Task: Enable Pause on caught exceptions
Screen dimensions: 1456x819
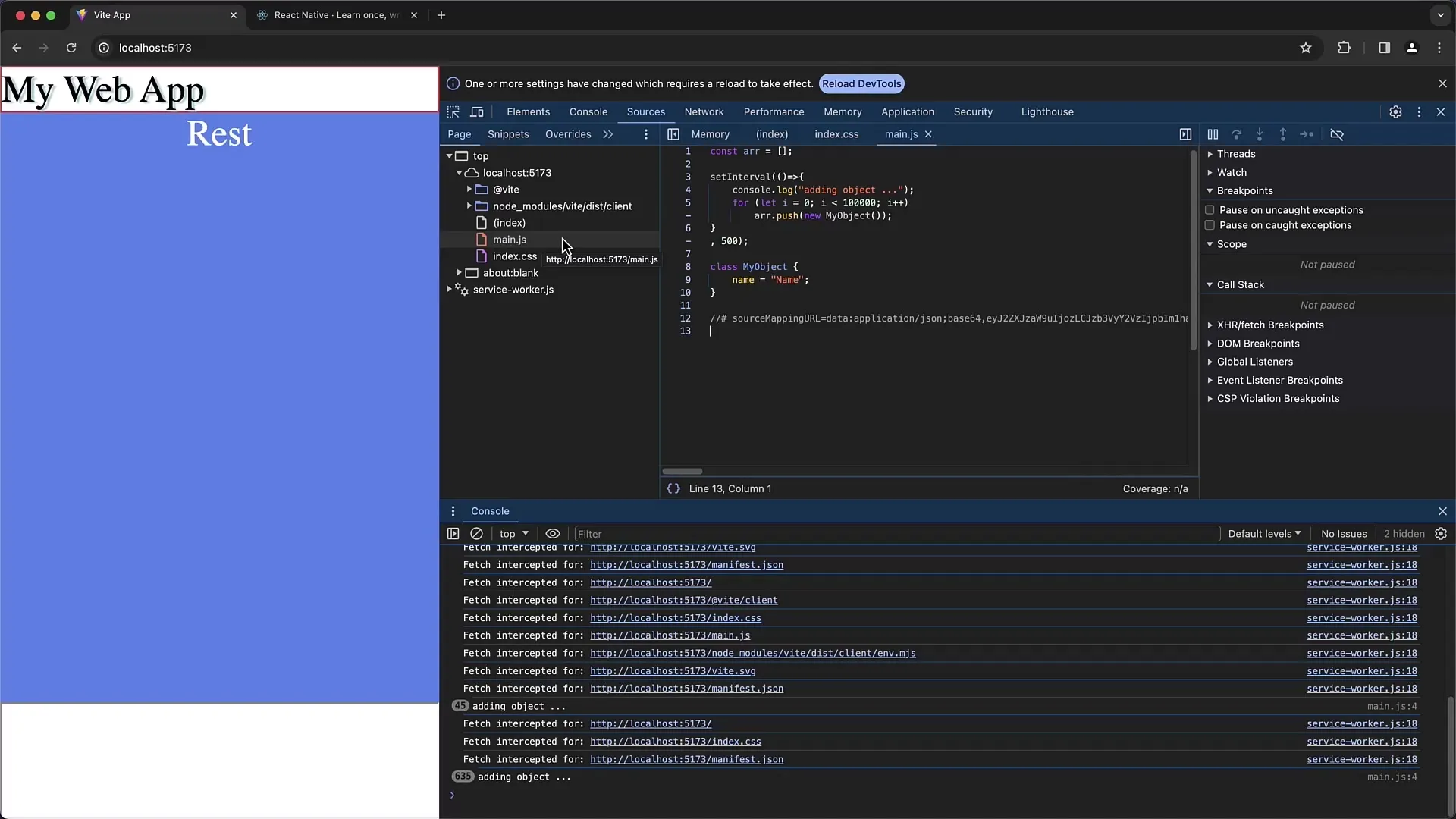Action: tap(1210, 225)
